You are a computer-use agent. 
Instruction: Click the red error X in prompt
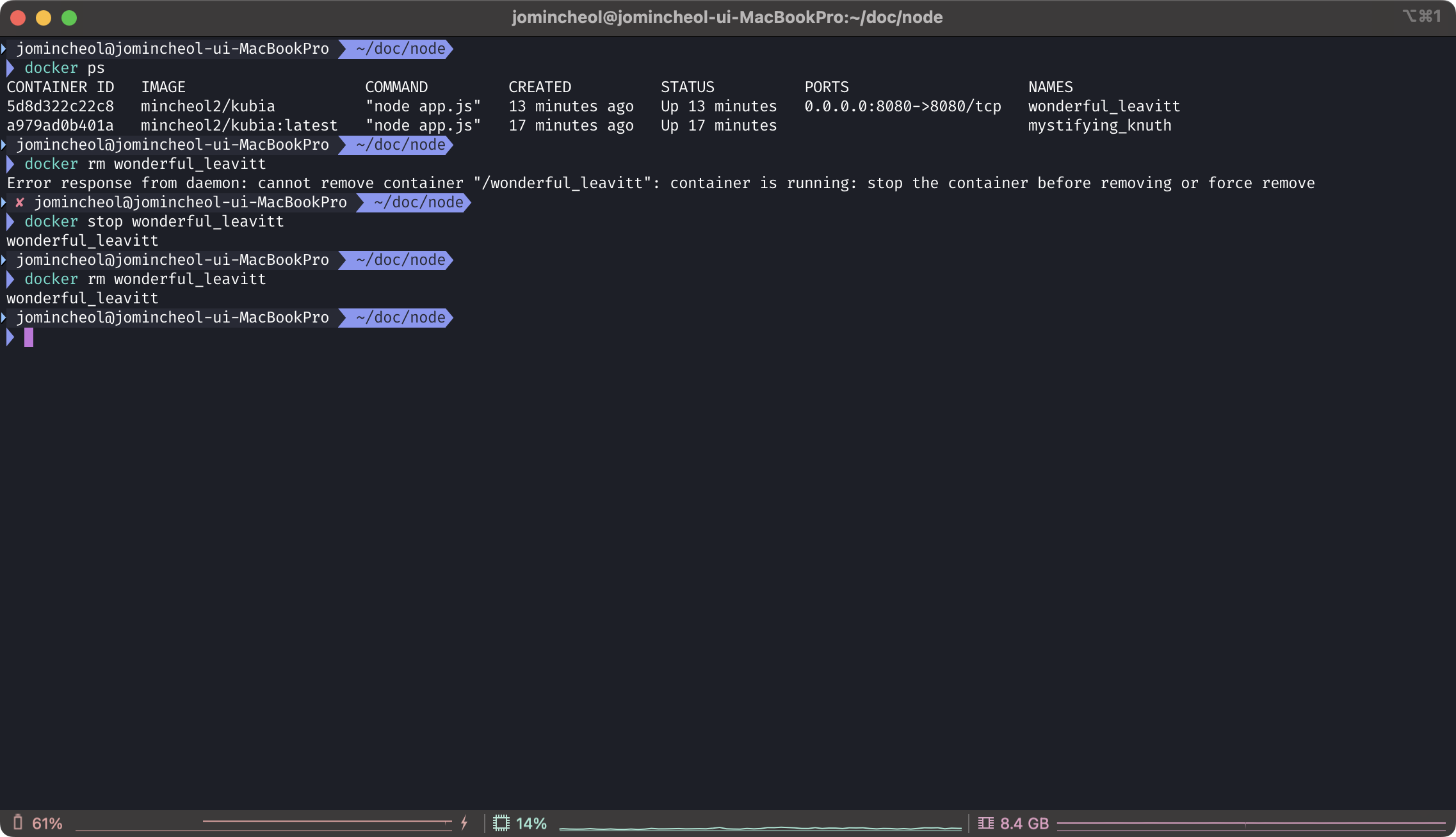pos(20,202)
